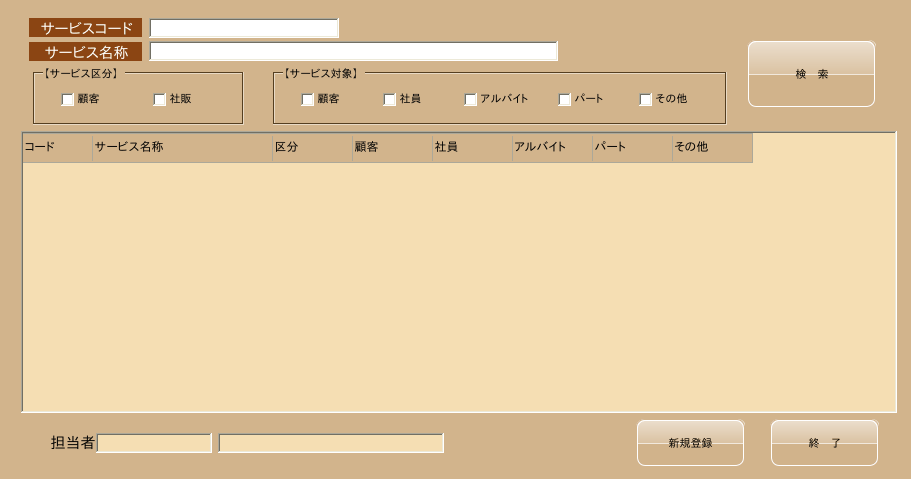Select the 社員 column header
This screenshot has width=911, height=479.
tap(472, 148)
